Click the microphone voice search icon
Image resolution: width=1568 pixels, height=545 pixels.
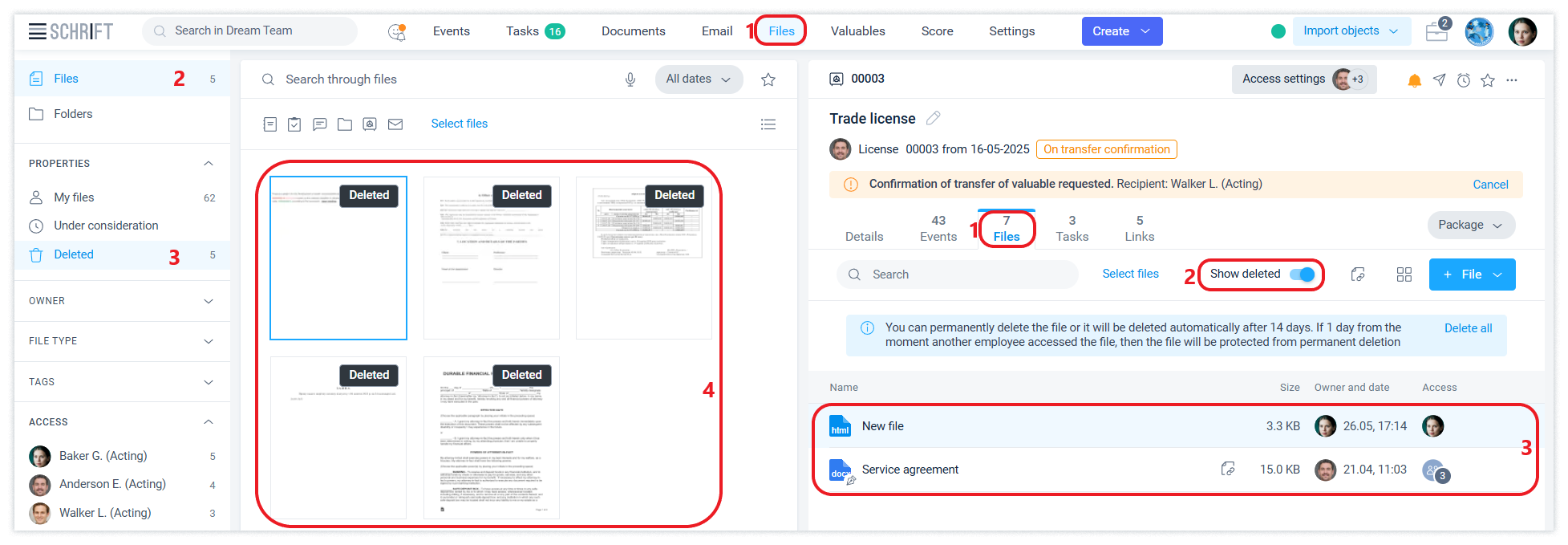pos(630,79)
